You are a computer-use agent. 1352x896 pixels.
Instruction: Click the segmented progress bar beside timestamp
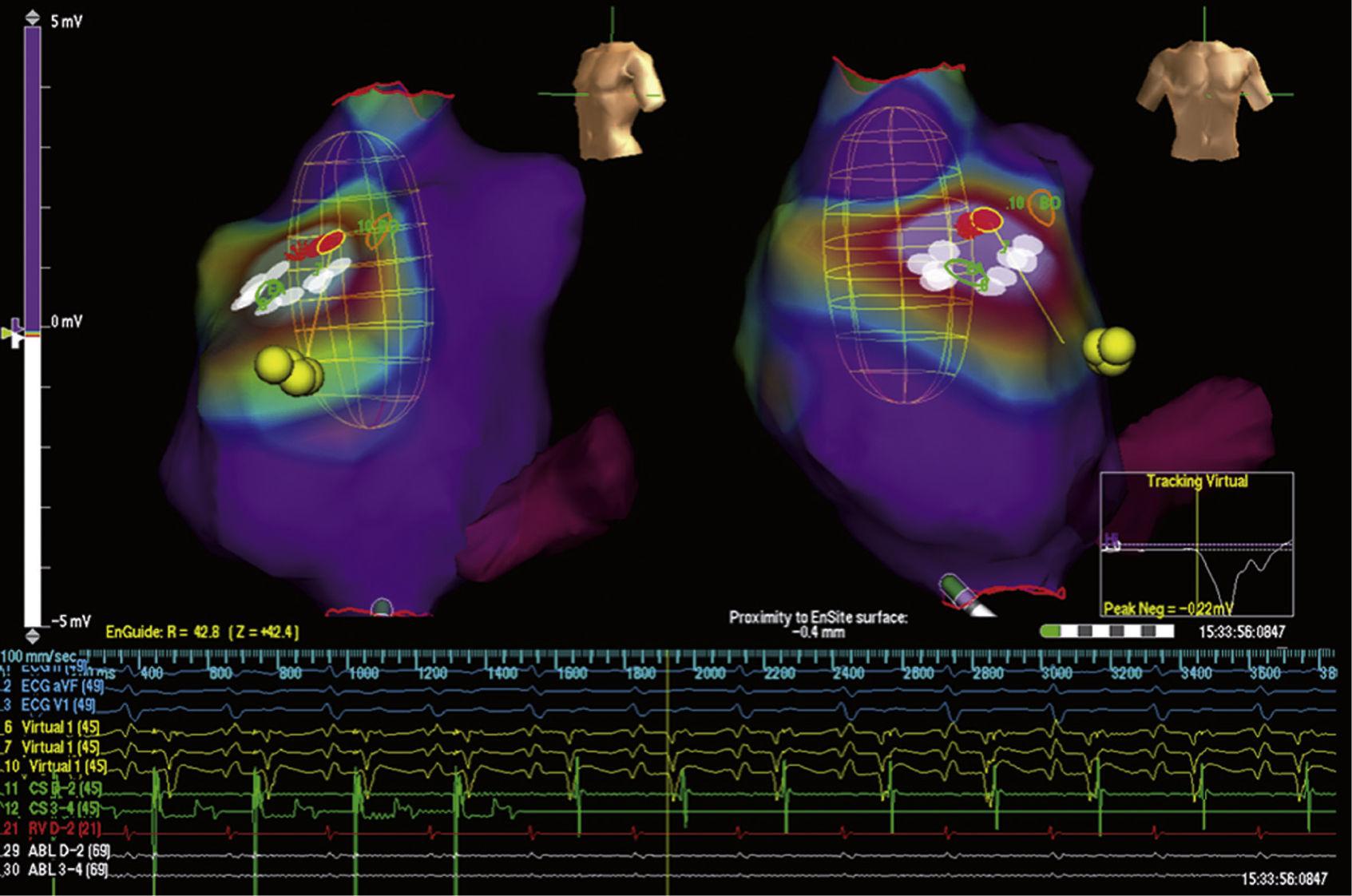click(x=1107, y=632)
